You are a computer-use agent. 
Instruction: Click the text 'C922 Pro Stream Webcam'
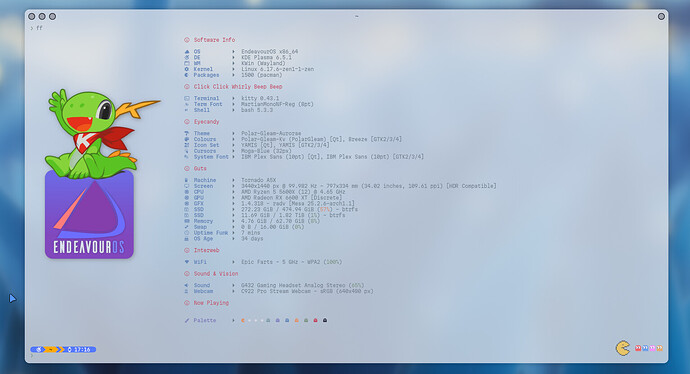[275, 291]
